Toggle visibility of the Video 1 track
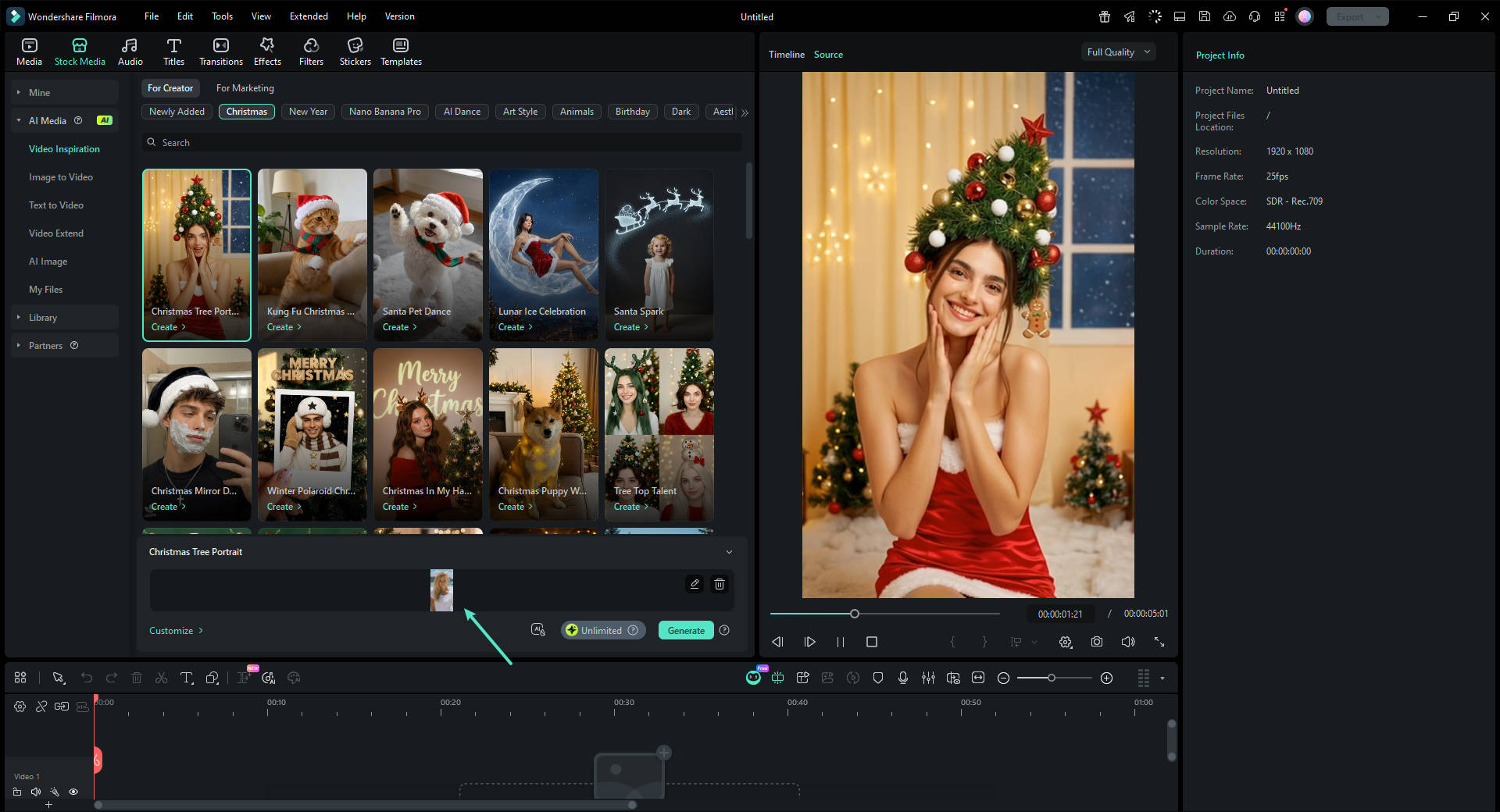 tap(73, 792)
